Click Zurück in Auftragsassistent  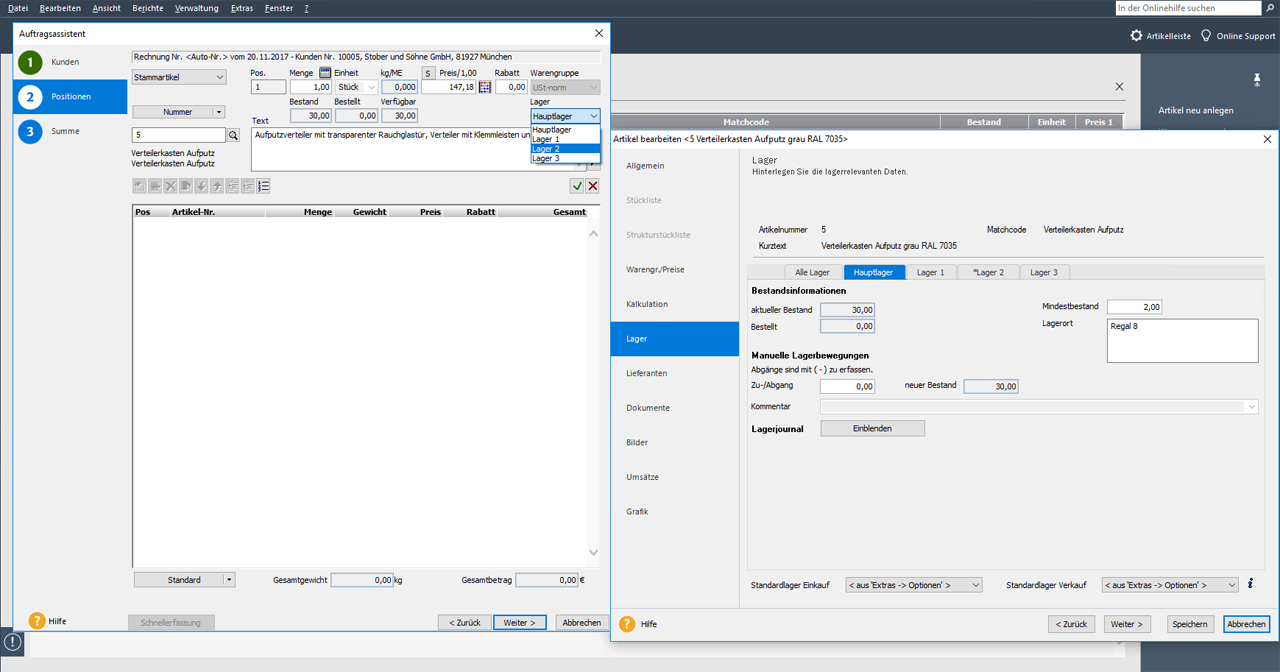pyautogui.click(x=464, y=622)
